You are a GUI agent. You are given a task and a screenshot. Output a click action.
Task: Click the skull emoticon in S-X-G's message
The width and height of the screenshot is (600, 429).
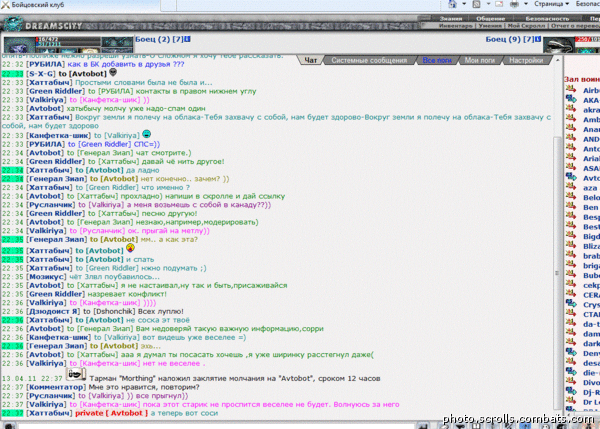tap(113, 72)
